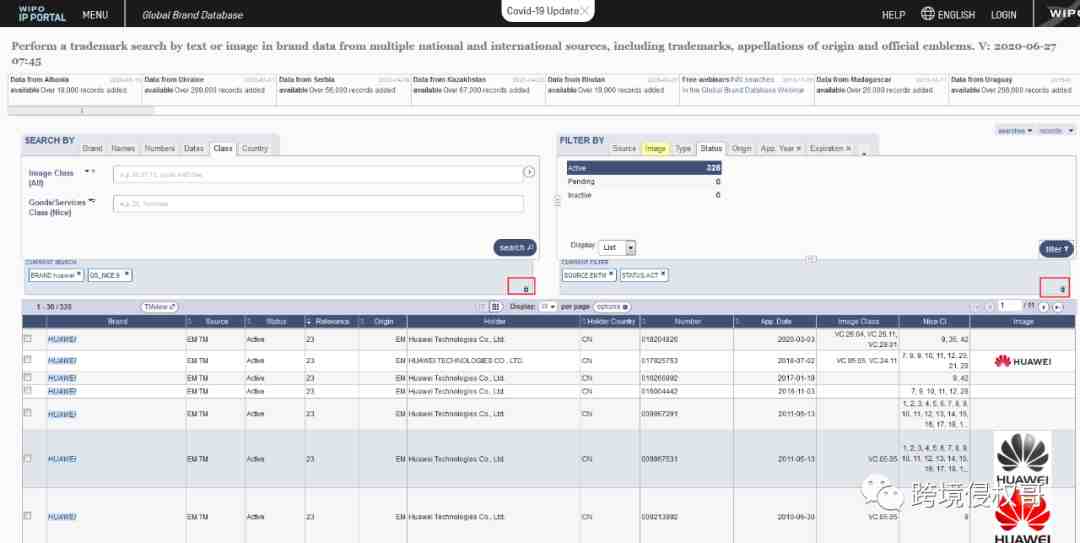Open the HELP link
The height and width of the screenshot is (543, 1080).
point(893,14)
